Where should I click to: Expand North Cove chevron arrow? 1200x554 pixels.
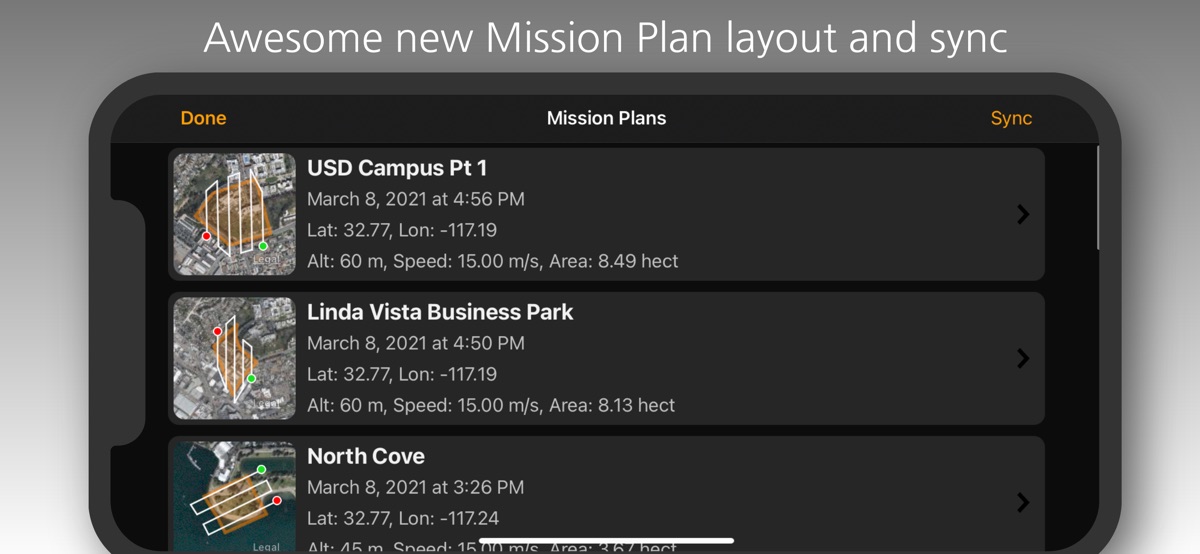point(1022,502)
